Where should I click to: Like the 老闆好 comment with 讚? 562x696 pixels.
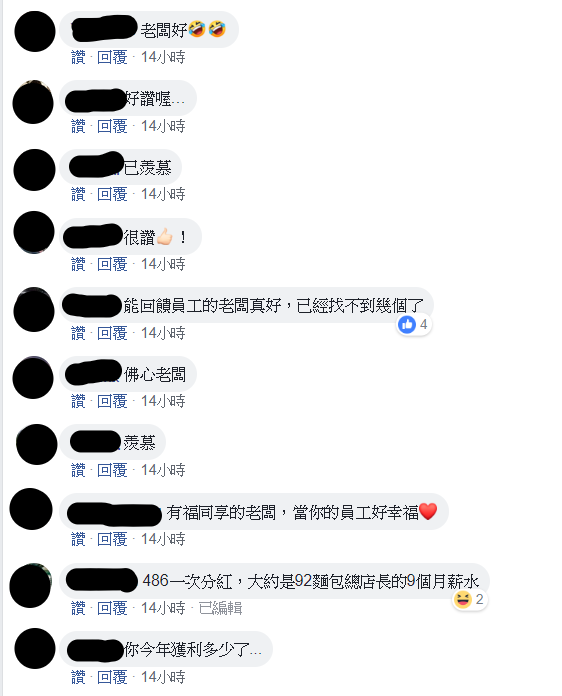(78, 57)
